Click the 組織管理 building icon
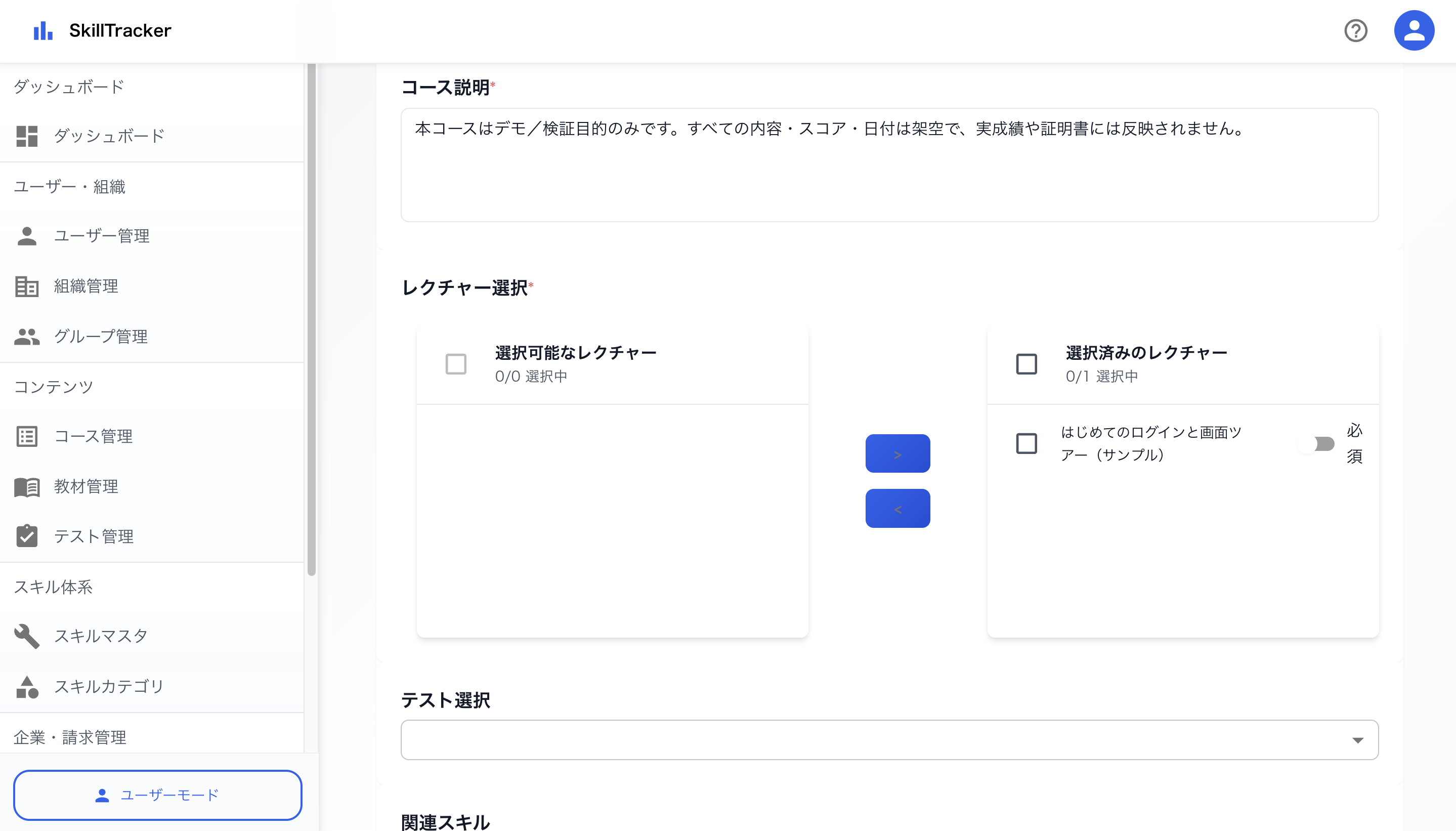The image size is (1456, 831). [x=27, y=286]
